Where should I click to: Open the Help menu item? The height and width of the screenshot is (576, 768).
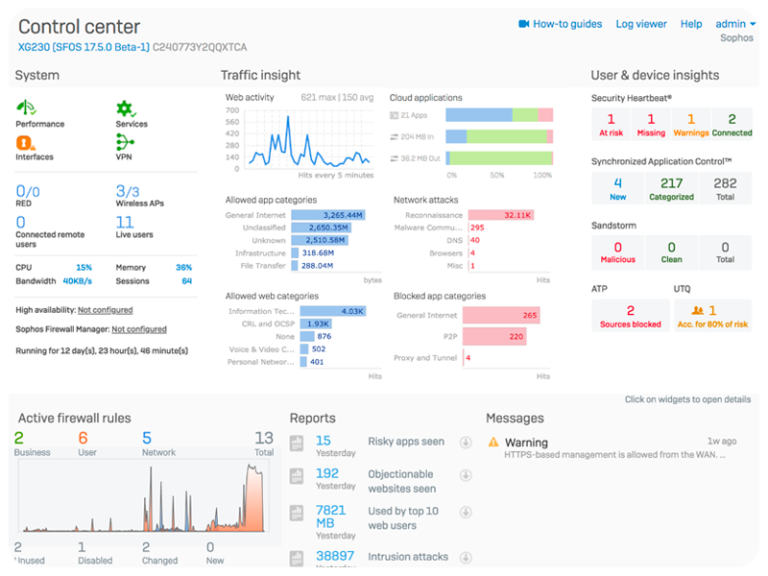click(x=691, y=24)
